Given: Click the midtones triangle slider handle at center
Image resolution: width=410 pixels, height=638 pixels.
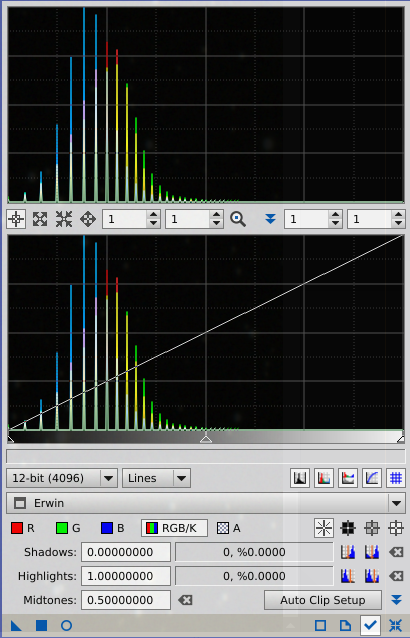Looking at the screenshot, I should pos(206,439).
